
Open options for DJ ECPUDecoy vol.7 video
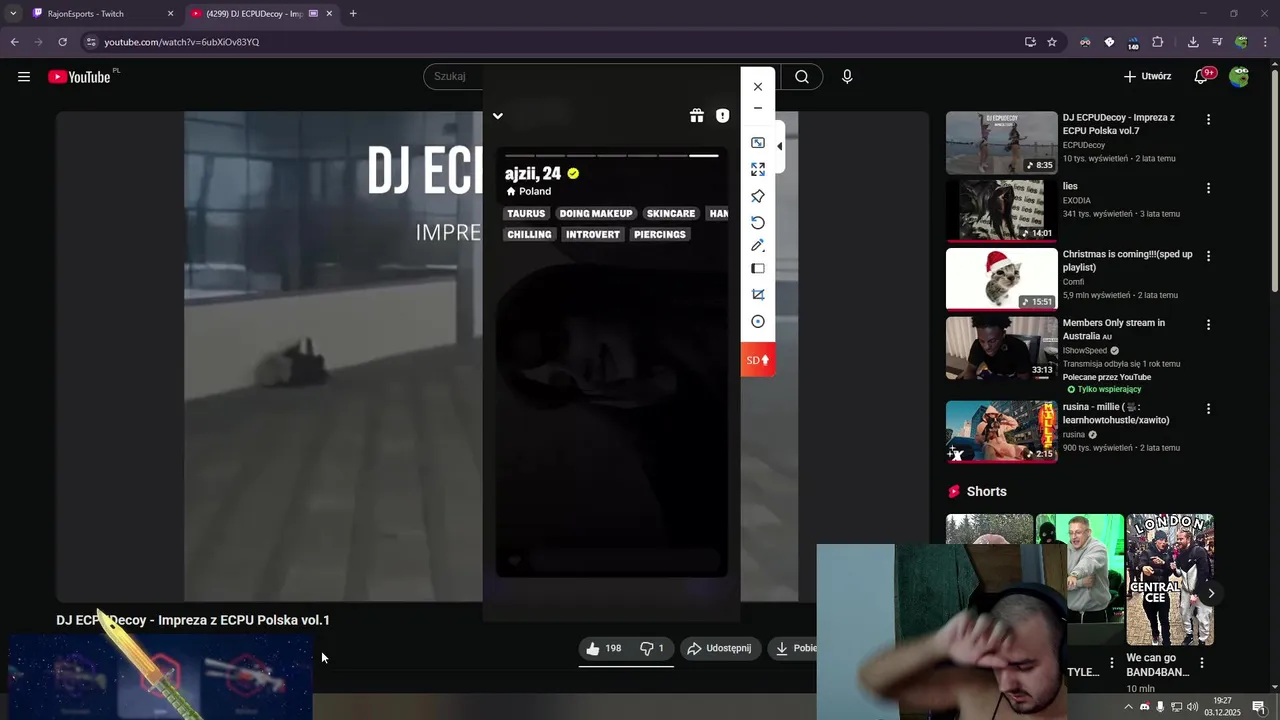1208,120
